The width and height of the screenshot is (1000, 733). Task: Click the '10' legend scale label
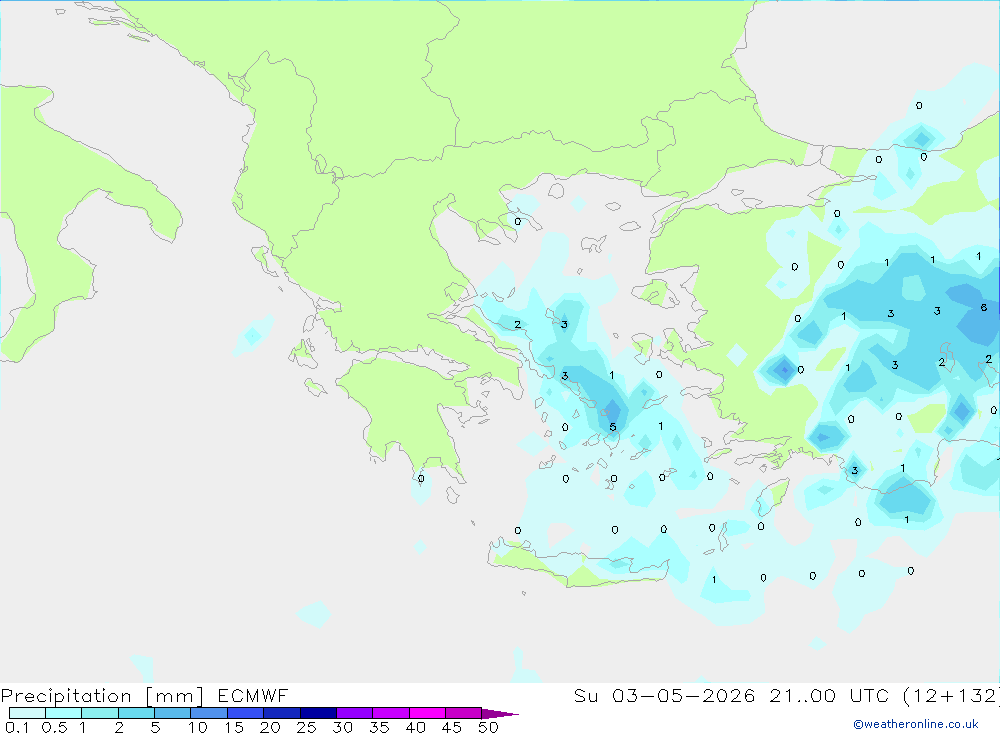click(x=198, y=727)
